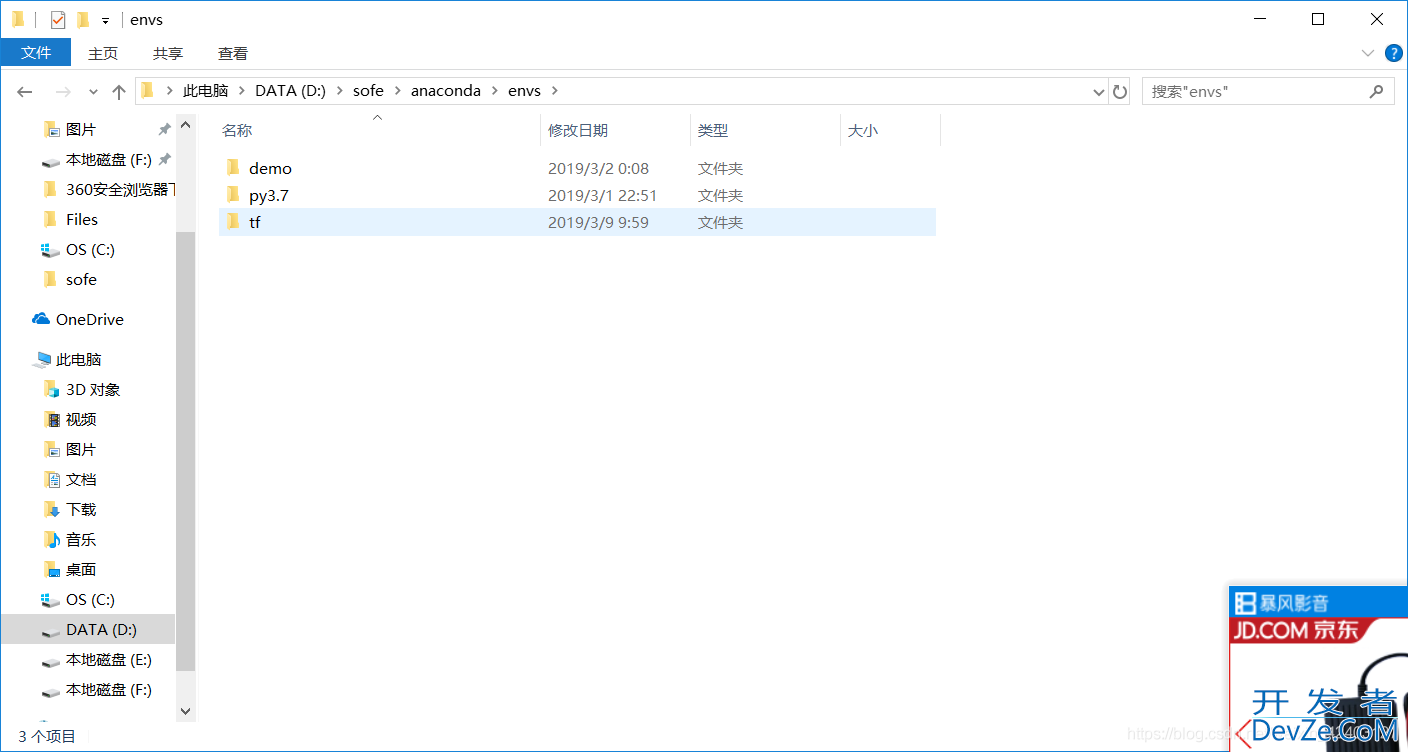
Task: Open the 音乐 folder icon
Action: tap(52, 539)
